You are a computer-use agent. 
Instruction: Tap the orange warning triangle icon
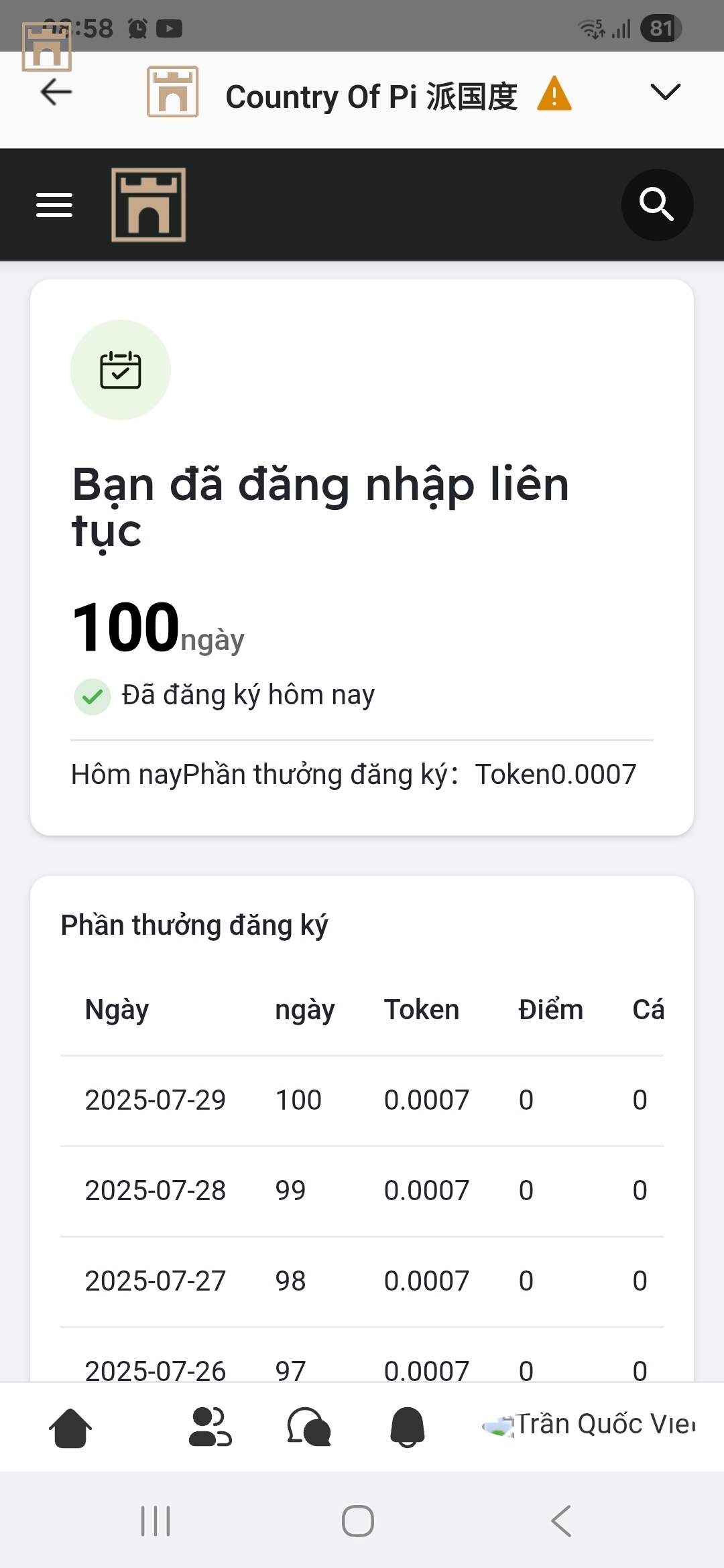tap(554, 94)
